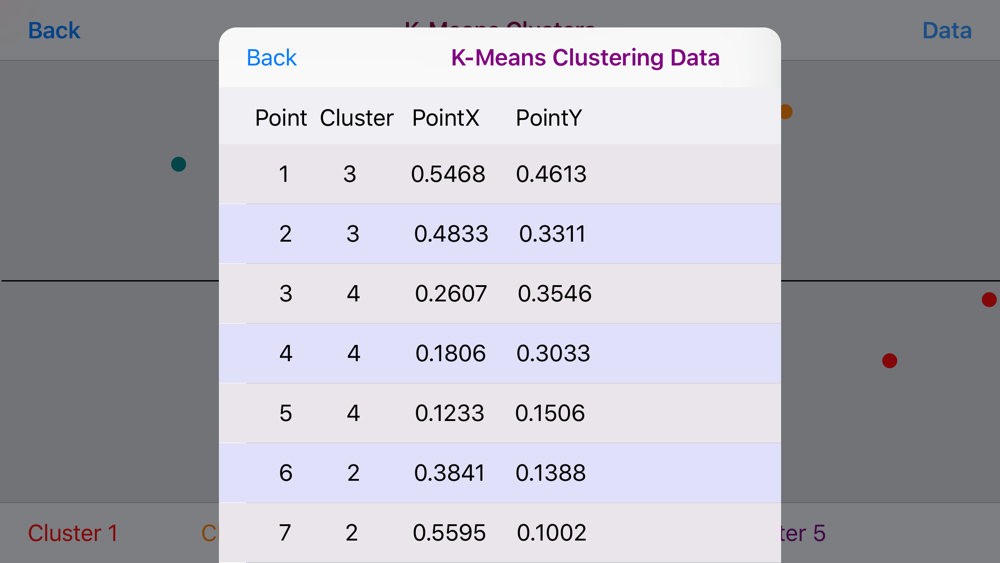
Task: Click the Cluster column header
Action: click(x=357, y=118)
